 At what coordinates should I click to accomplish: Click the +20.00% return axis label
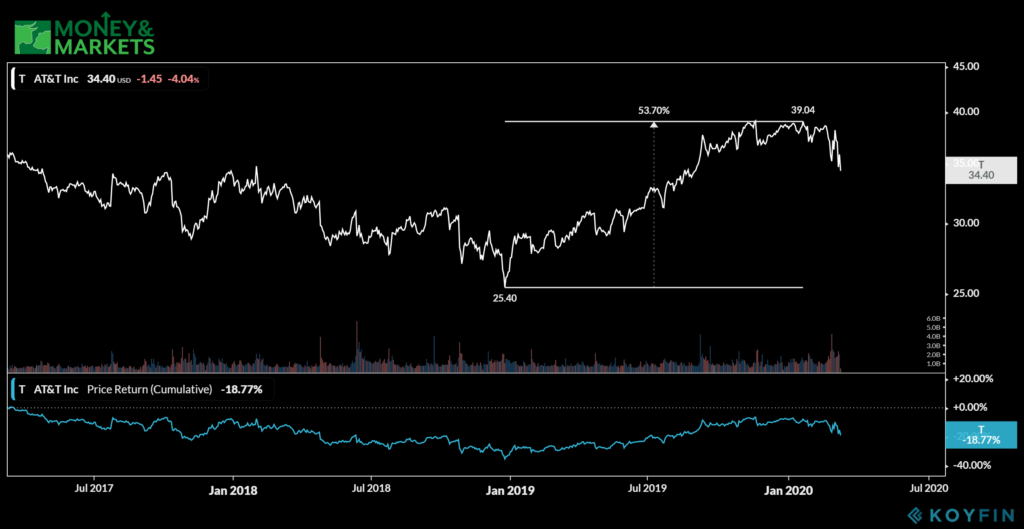[973, 378]
